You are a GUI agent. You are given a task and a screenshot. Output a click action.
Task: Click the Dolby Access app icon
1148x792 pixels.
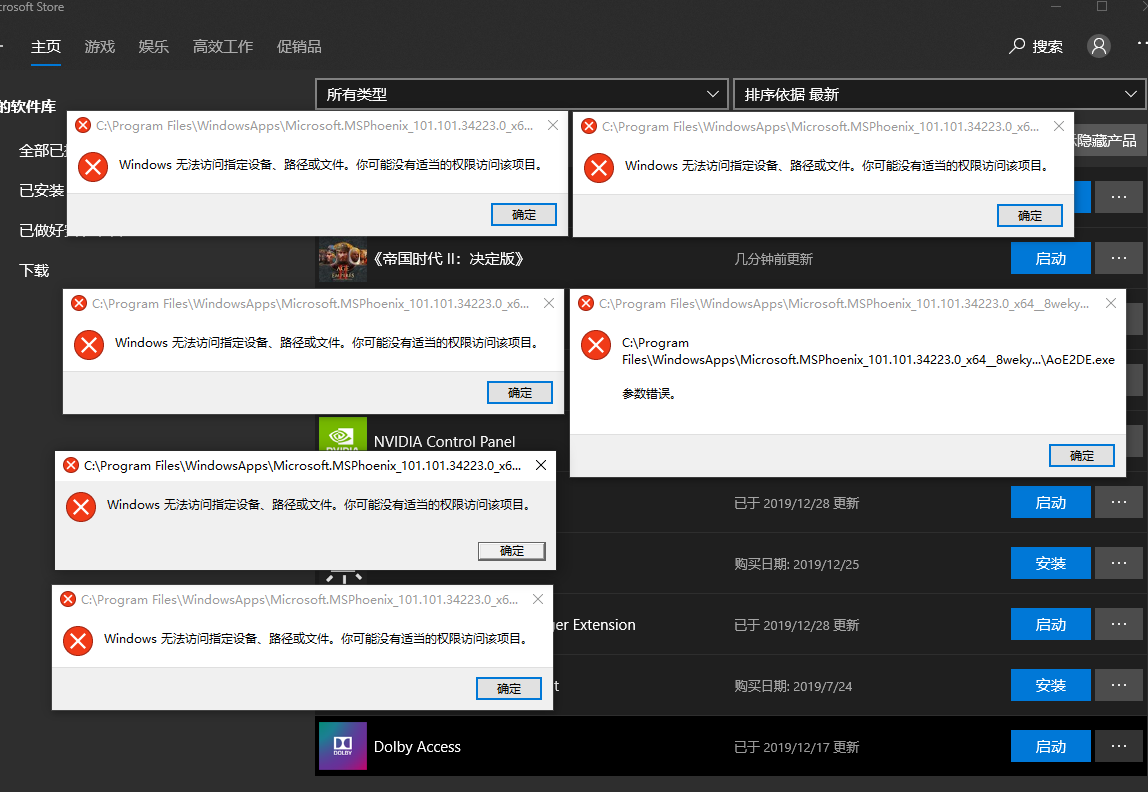click(x=343, y=746)
